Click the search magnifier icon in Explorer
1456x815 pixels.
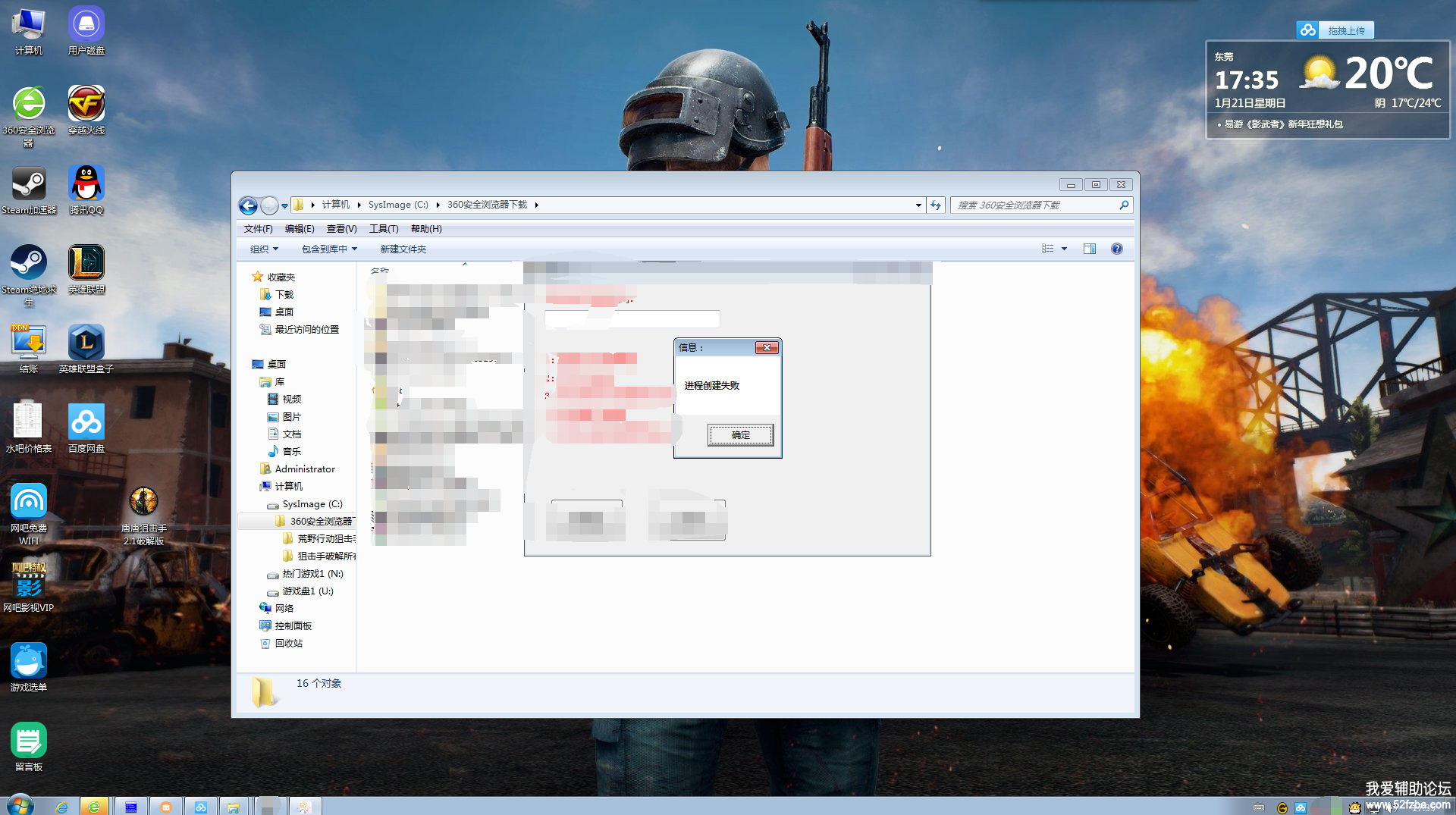click(x=1124, y=205)
